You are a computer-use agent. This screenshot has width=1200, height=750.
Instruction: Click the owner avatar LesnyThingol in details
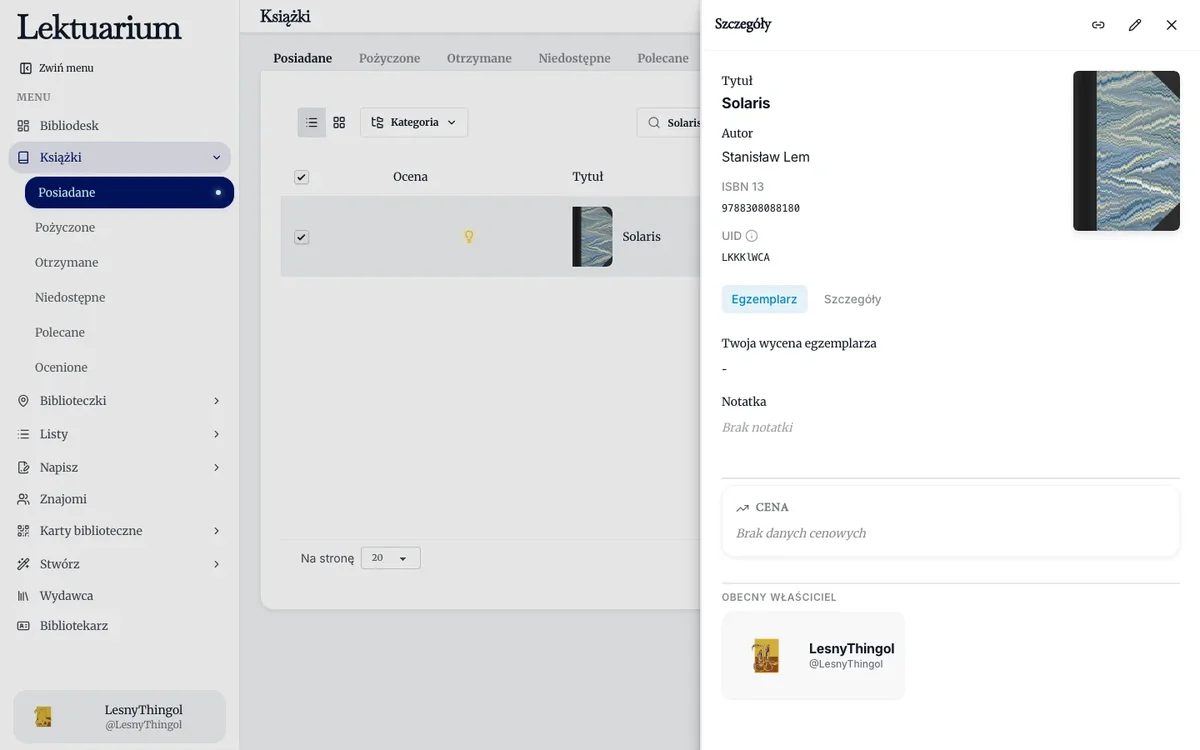pyautogui.click(x=766, y=656)
